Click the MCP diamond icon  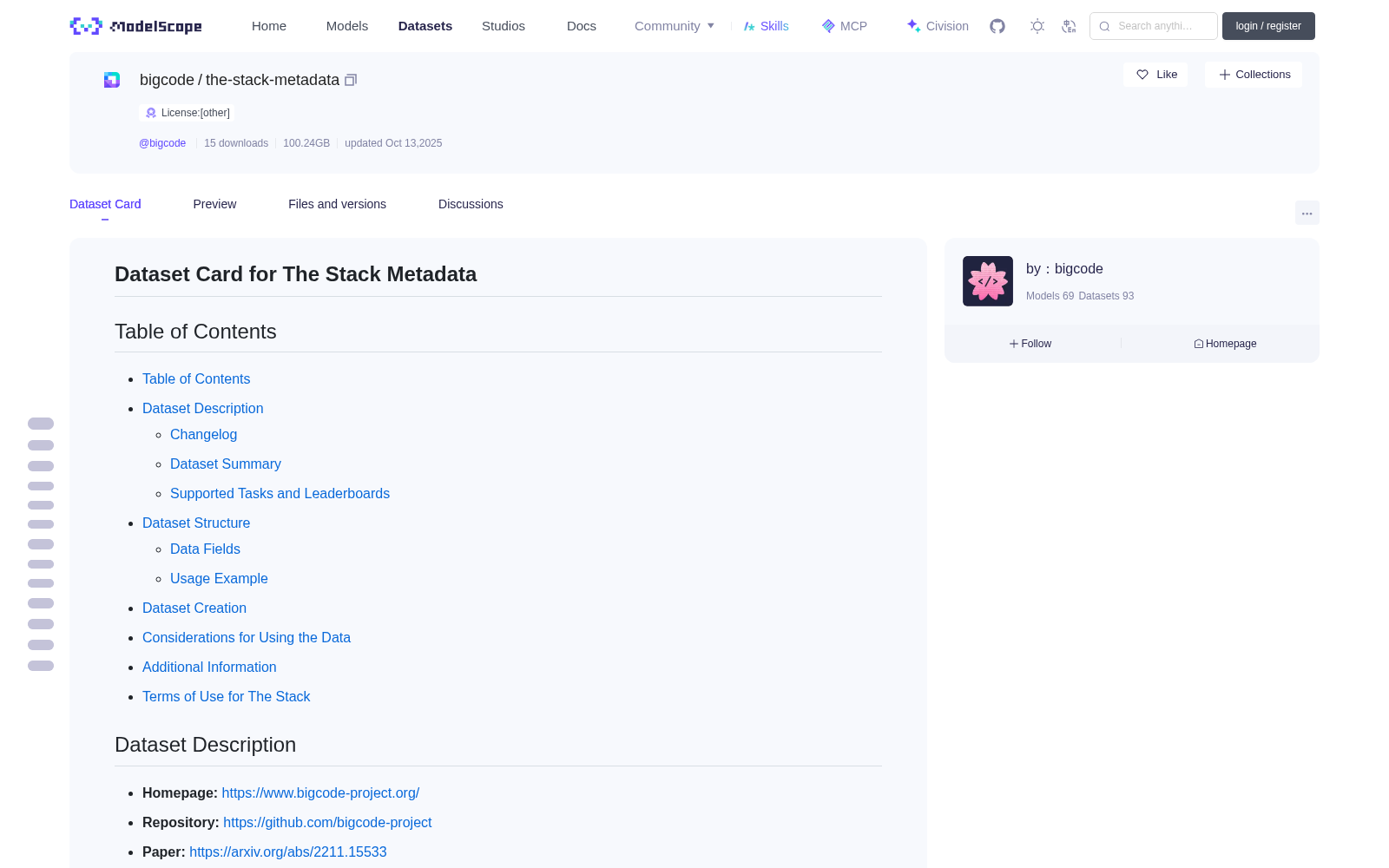(828, 26)
